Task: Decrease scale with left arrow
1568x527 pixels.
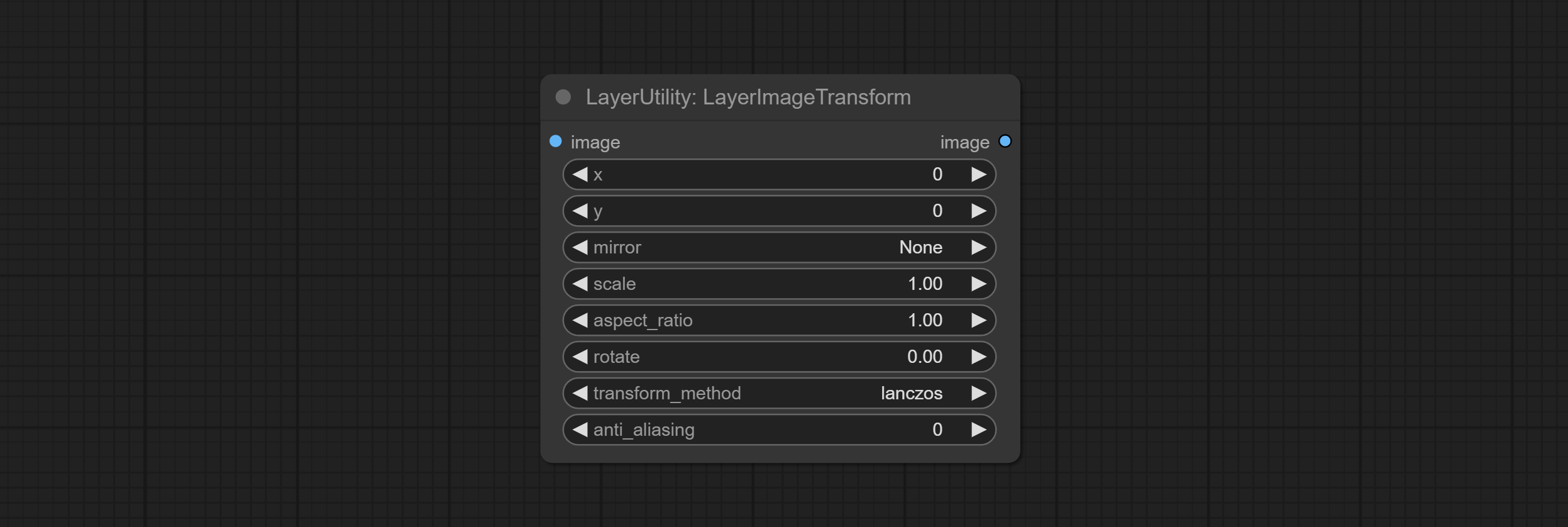Action: point(580,284)
